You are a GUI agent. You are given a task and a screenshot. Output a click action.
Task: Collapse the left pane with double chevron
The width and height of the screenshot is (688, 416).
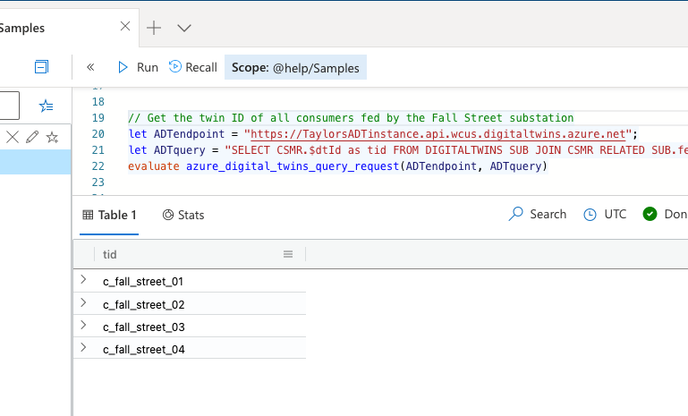tap(90, 67)
